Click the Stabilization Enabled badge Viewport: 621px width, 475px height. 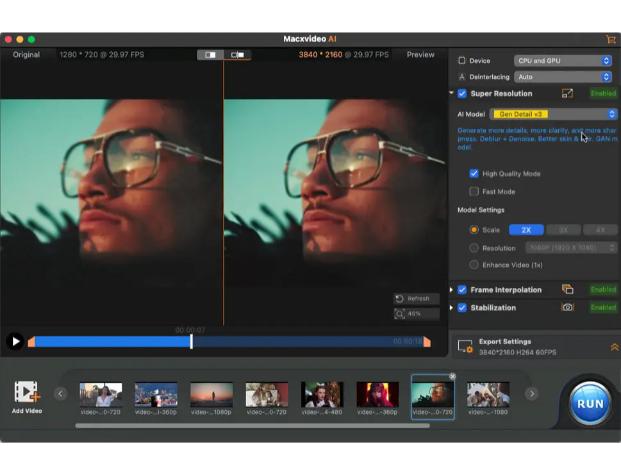(x=603, y=307)
